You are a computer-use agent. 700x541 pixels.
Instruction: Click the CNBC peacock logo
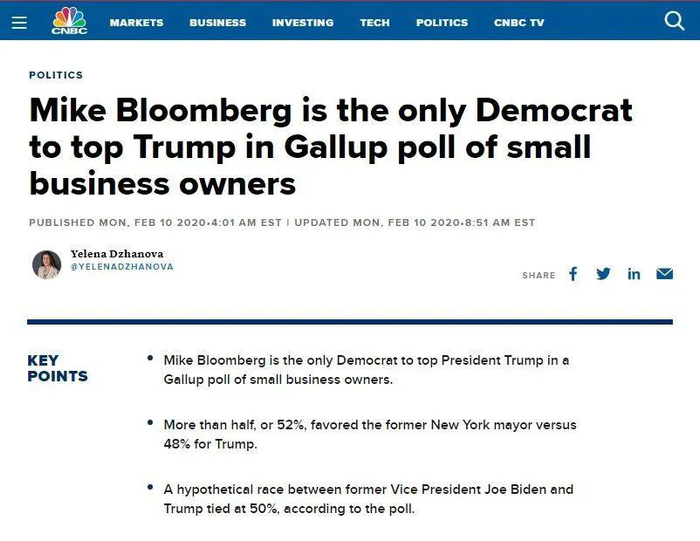pyautogui.click(x=69, y=20)
